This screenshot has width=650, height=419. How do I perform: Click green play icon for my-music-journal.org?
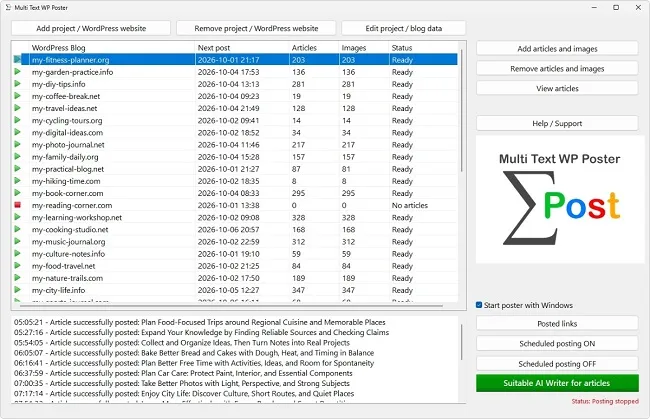coord(17,241)
